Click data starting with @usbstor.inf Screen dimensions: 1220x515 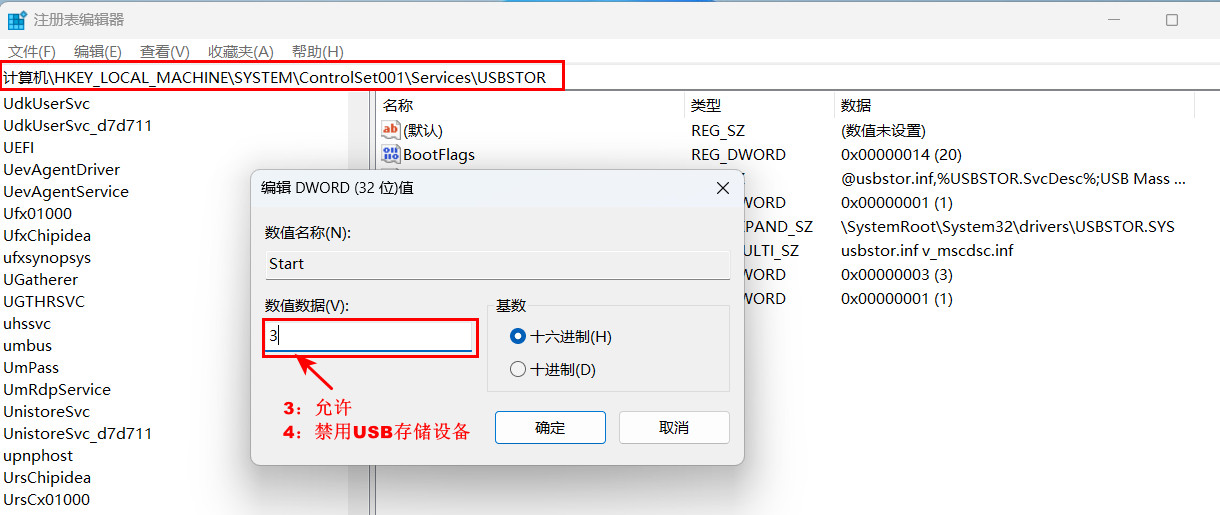(x=1013, y=178)
